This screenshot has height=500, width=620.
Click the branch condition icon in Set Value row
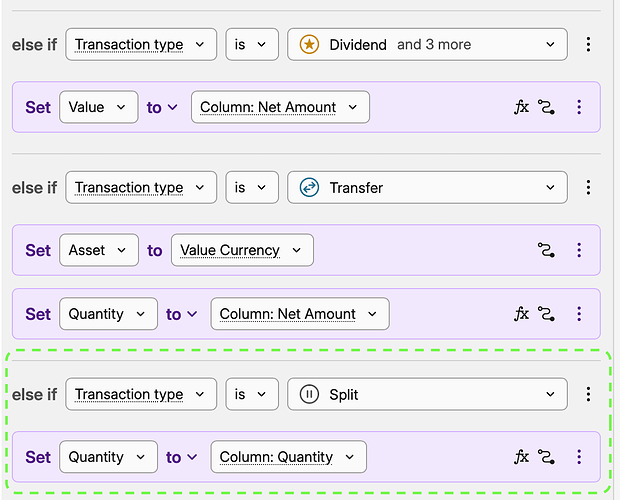pyautogui.click(x=546, y=107)
